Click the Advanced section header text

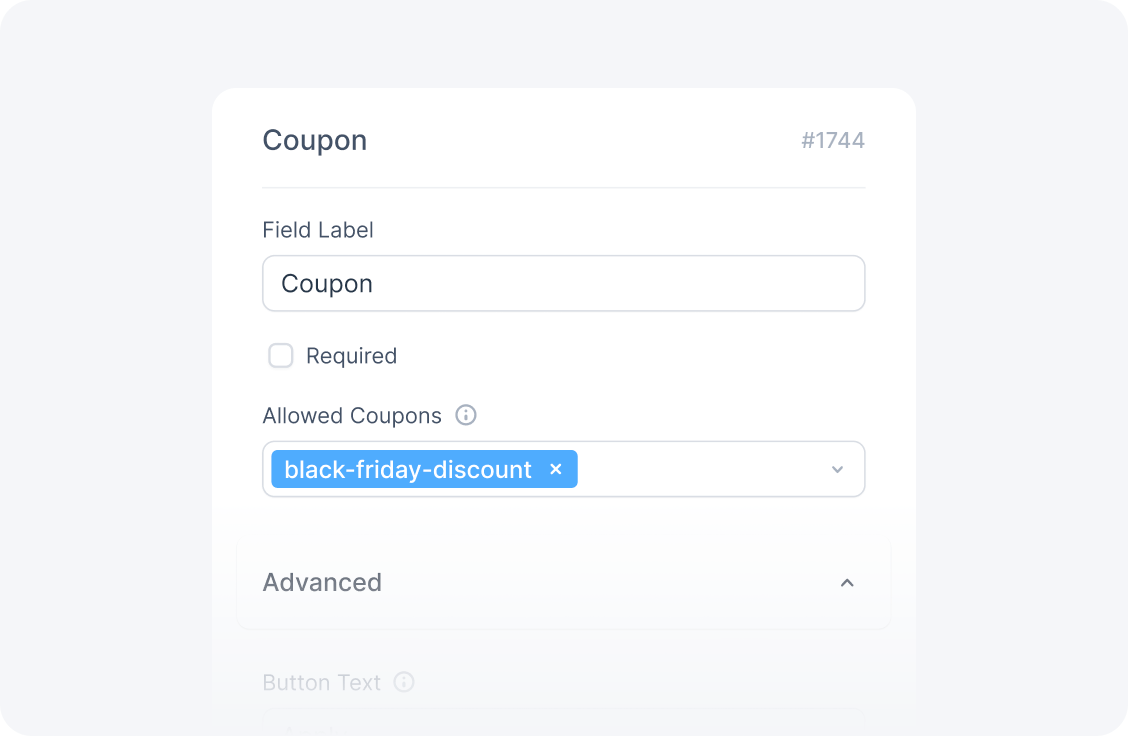click(x=322, y=582)
